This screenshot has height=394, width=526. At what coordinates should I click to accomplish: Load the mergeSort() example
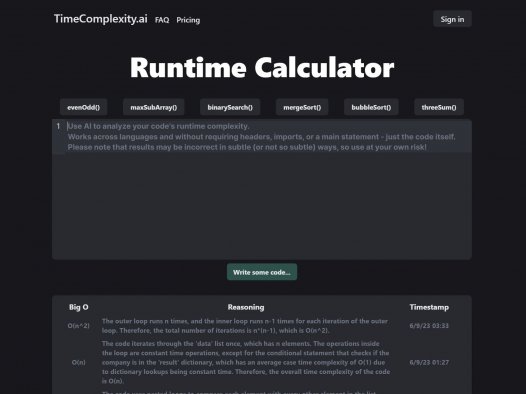302,107
